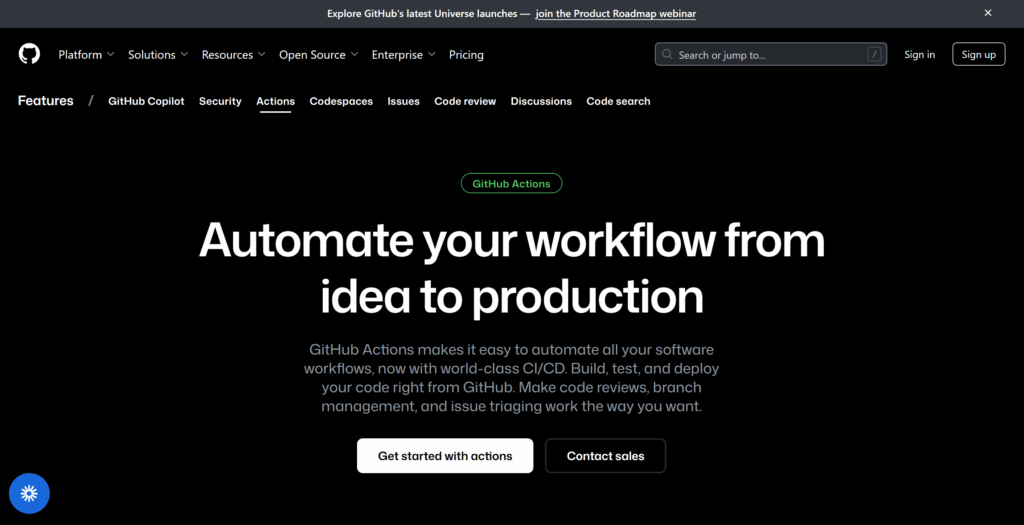Click the GitHub Octocat logo
Viewport: 1024px width, 525px height.
(x=29, y=54)
